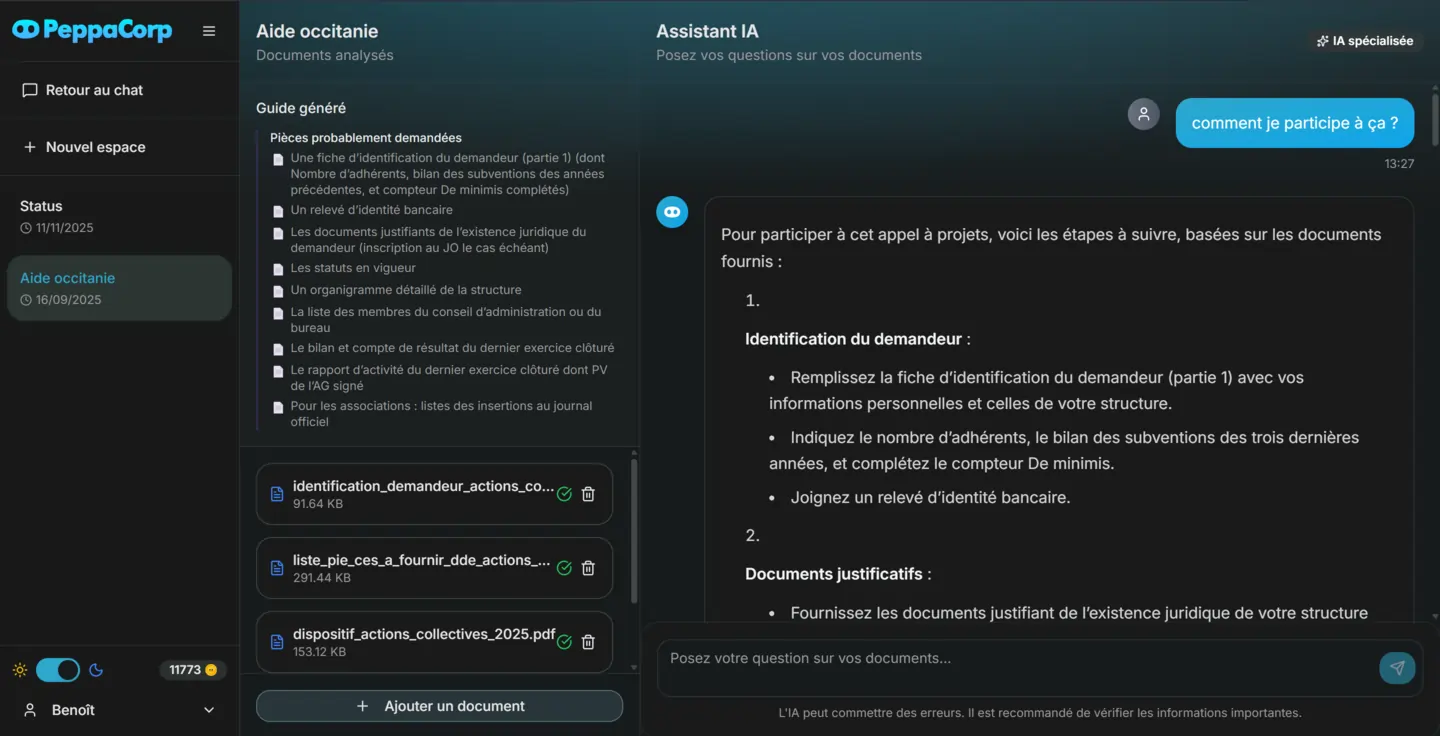
Task: Select the Un organigramme détaillé item
Action: tap(406, 290)
